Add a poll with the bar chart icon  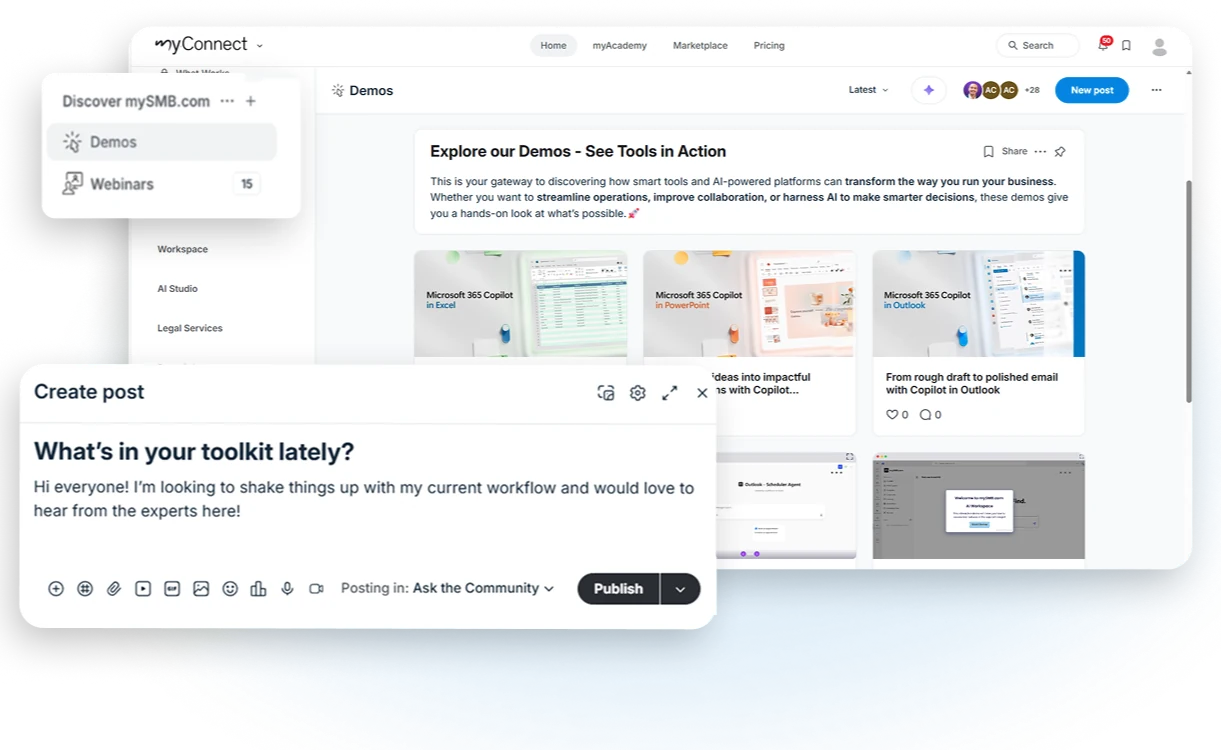pos(258,589)
